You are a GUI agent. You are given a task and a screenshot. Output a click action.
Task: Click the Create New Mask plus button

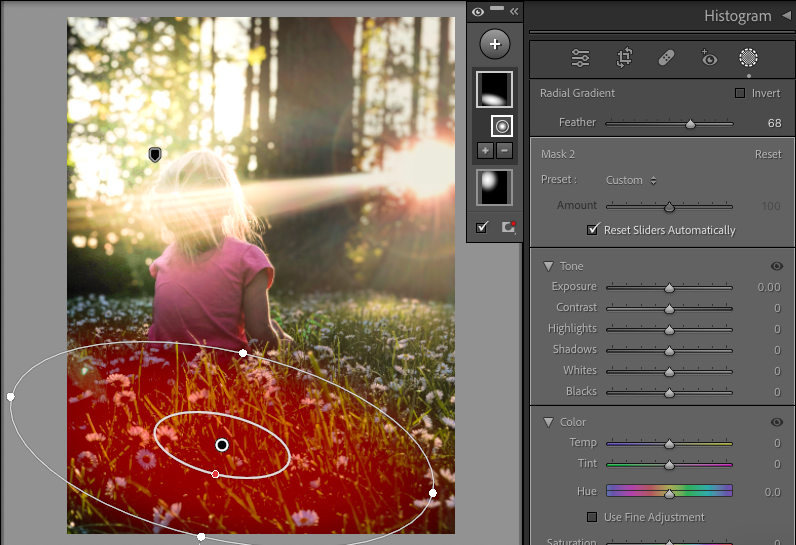[494, 44]
